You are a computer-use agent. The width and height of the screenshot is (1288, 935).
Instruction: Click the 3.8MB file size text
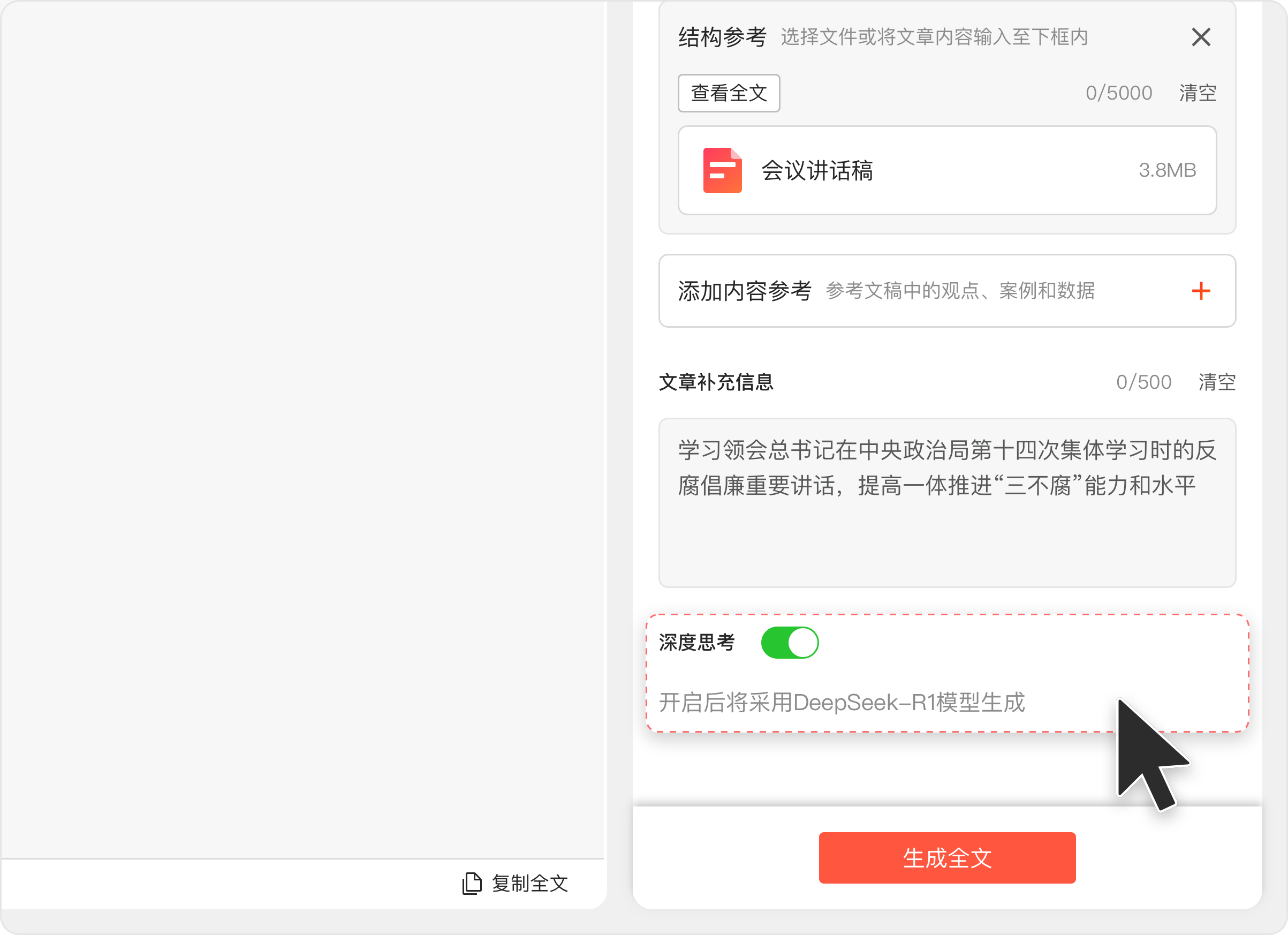1167,170
